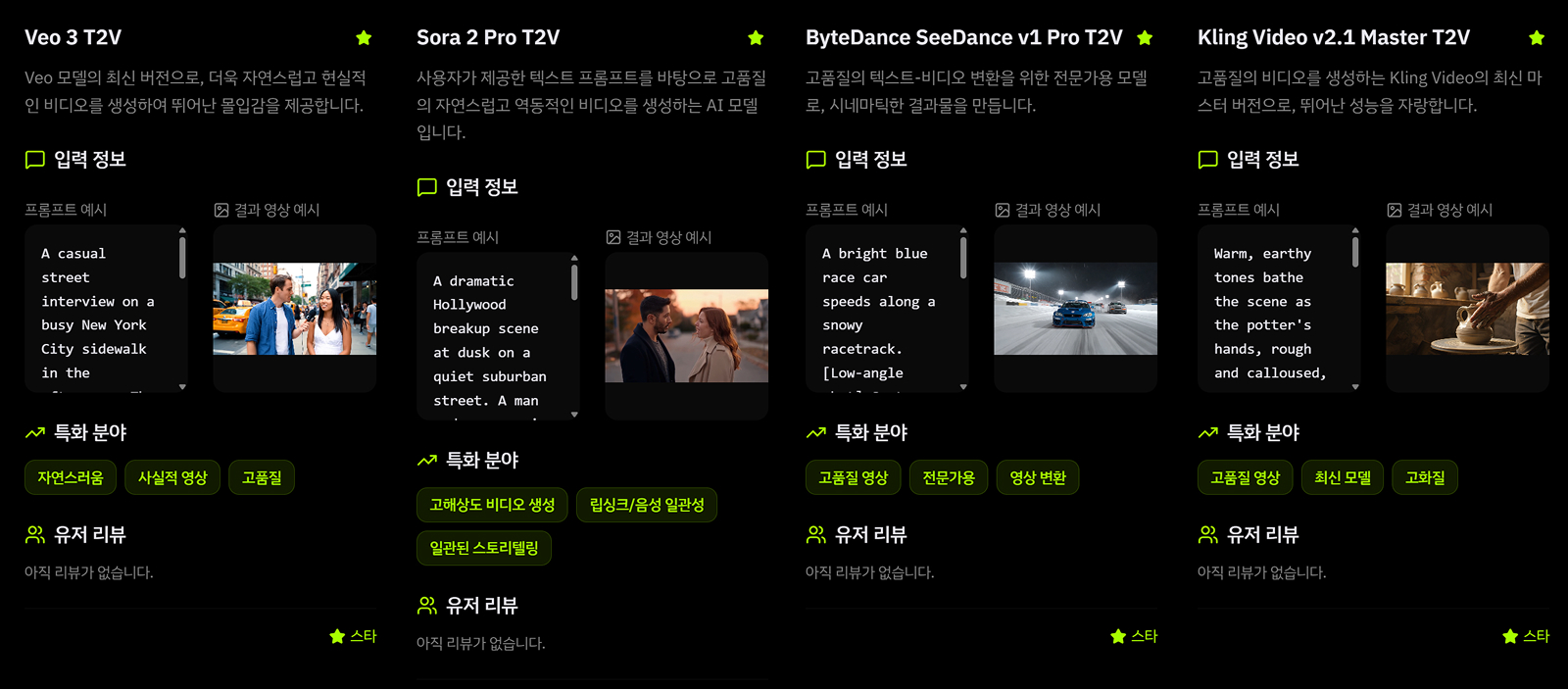Image resolution: width=1568 pixels, height=690 pixels.
Task: Select the 자연스러움 tag
Action: point(71,477)
